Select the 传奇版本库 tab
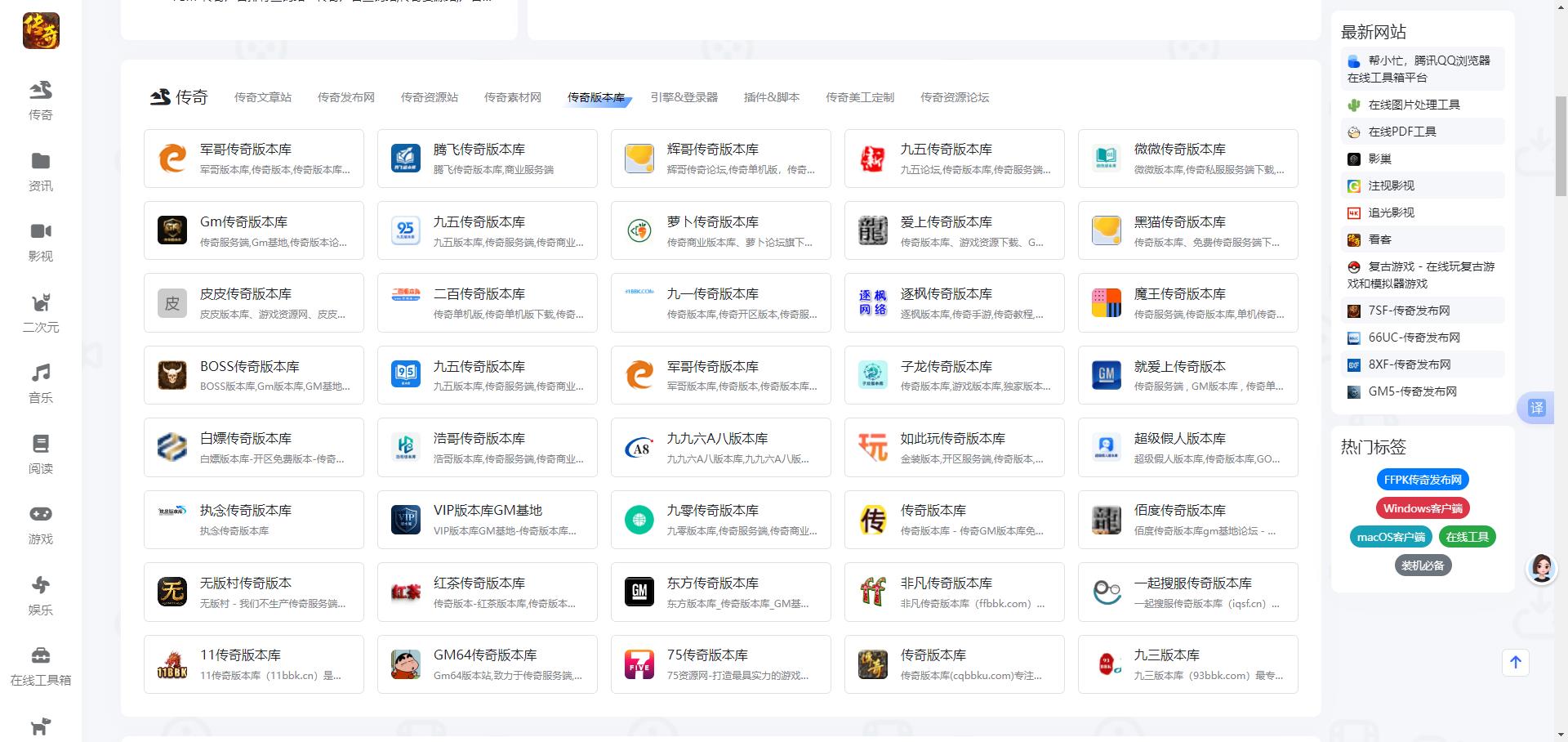Viewport: 1568px width, 742px height. point(596,97)
